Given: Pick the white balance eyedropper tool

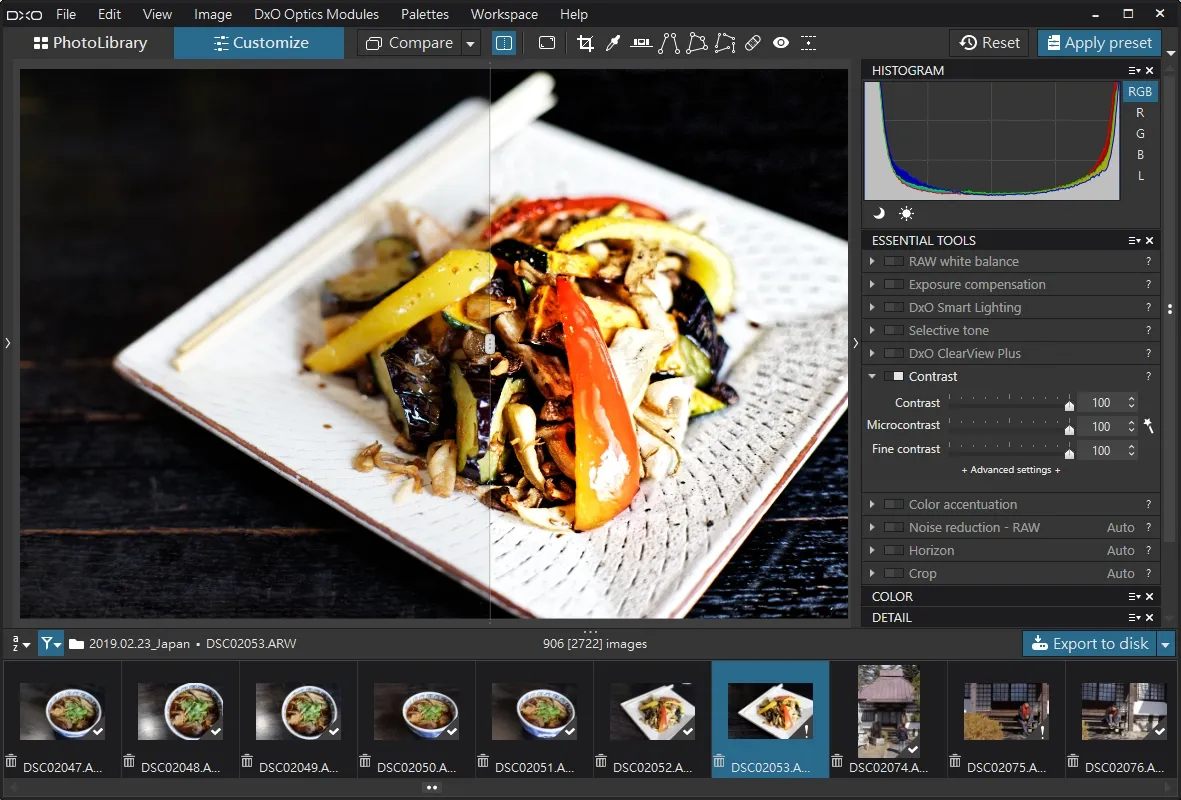Looking at the screenshot, I should click(x=613, y=44).
